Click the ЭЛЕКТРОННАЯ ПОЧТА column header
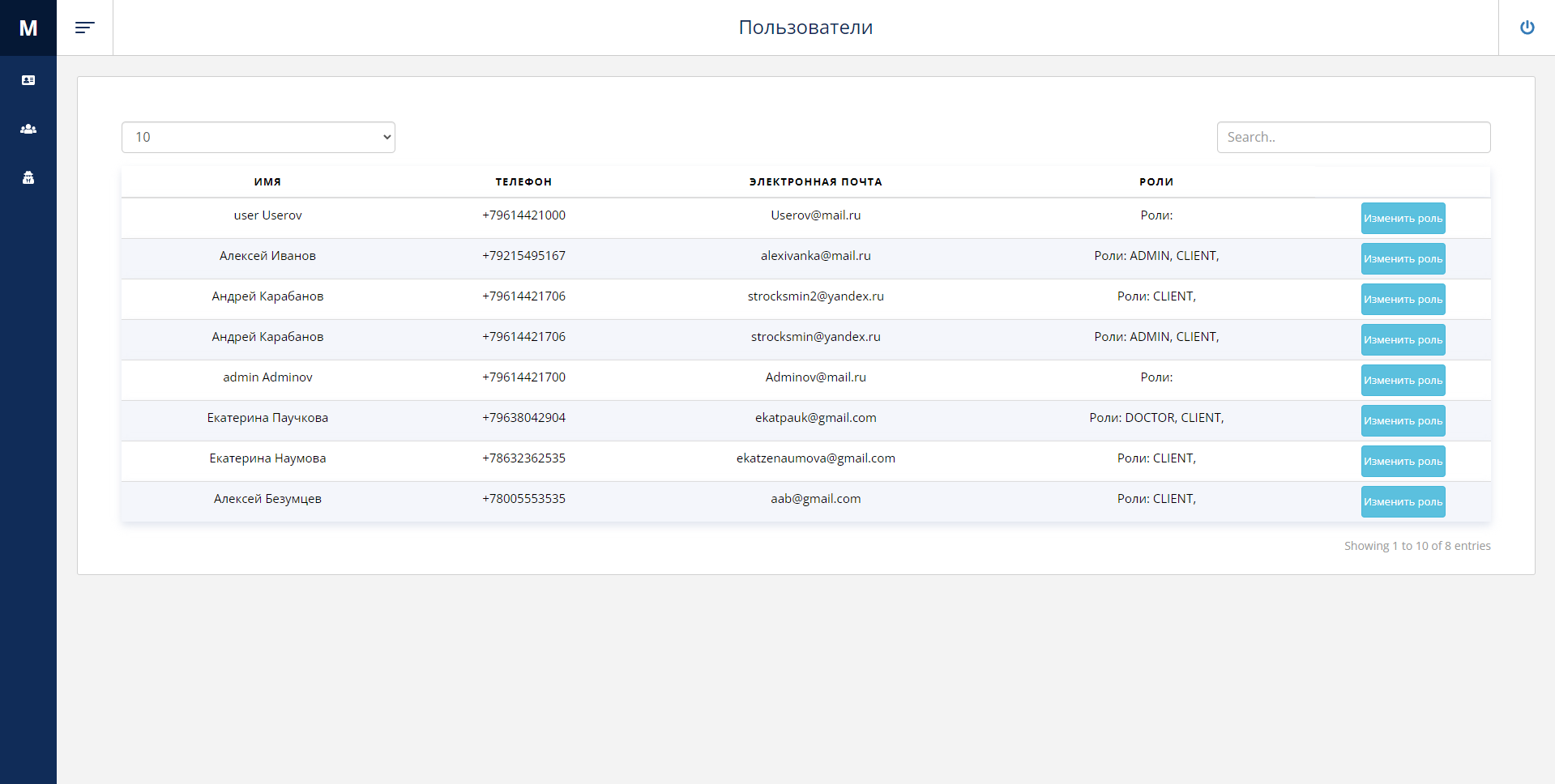 coord(815,181)
